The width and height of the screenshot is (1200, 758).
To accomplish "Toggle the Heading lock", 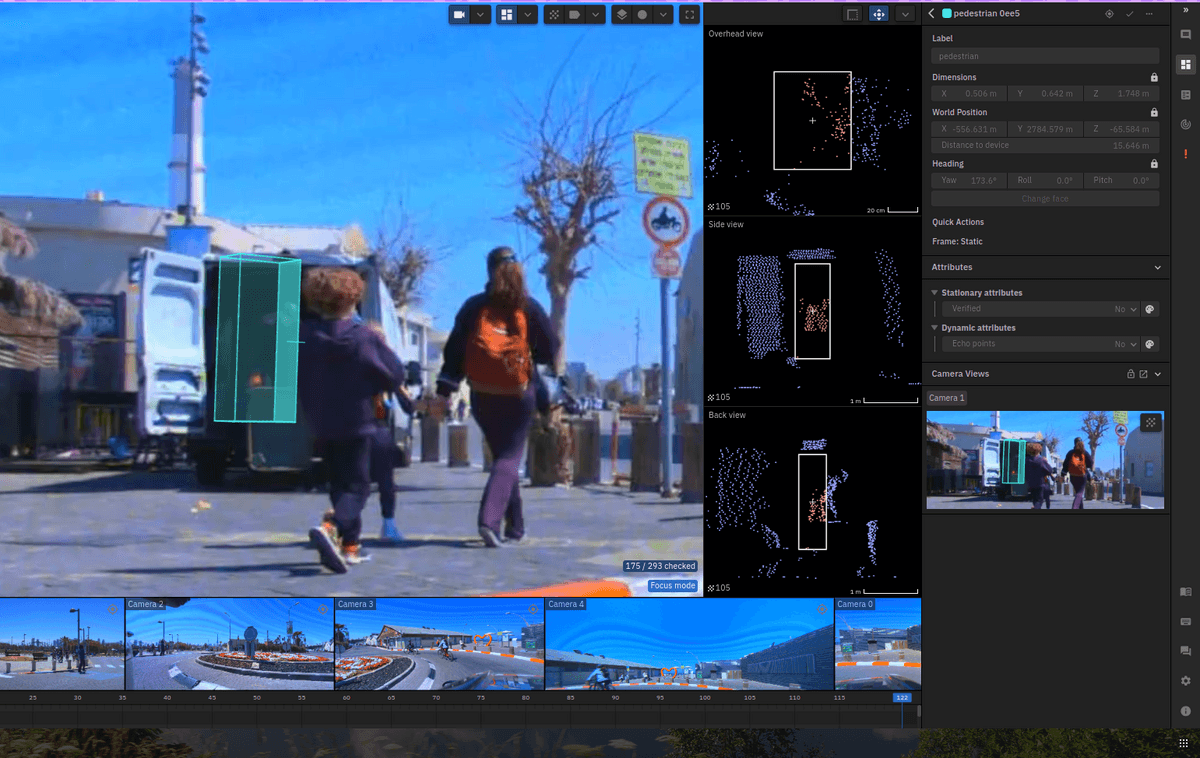I will 1154,164.
